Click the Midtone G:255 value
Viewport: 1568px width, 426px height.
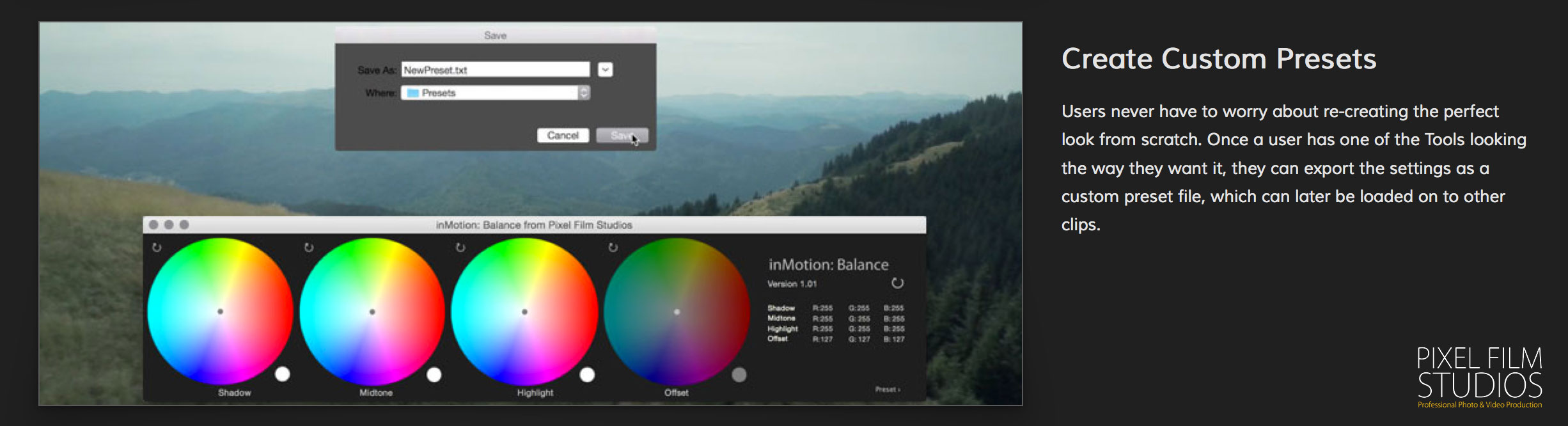click(859, 318)
